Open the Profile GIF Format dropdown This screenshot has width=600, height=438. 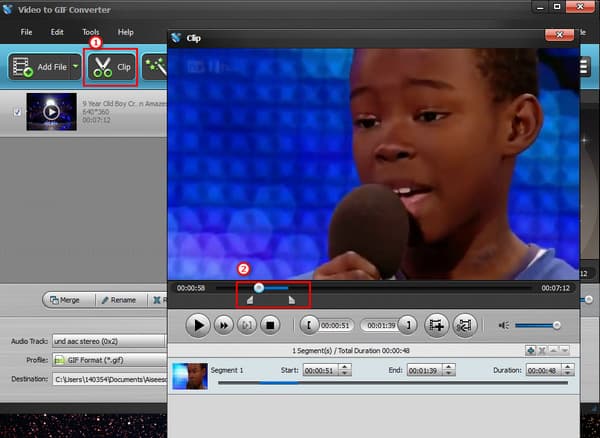coord(109,360)
